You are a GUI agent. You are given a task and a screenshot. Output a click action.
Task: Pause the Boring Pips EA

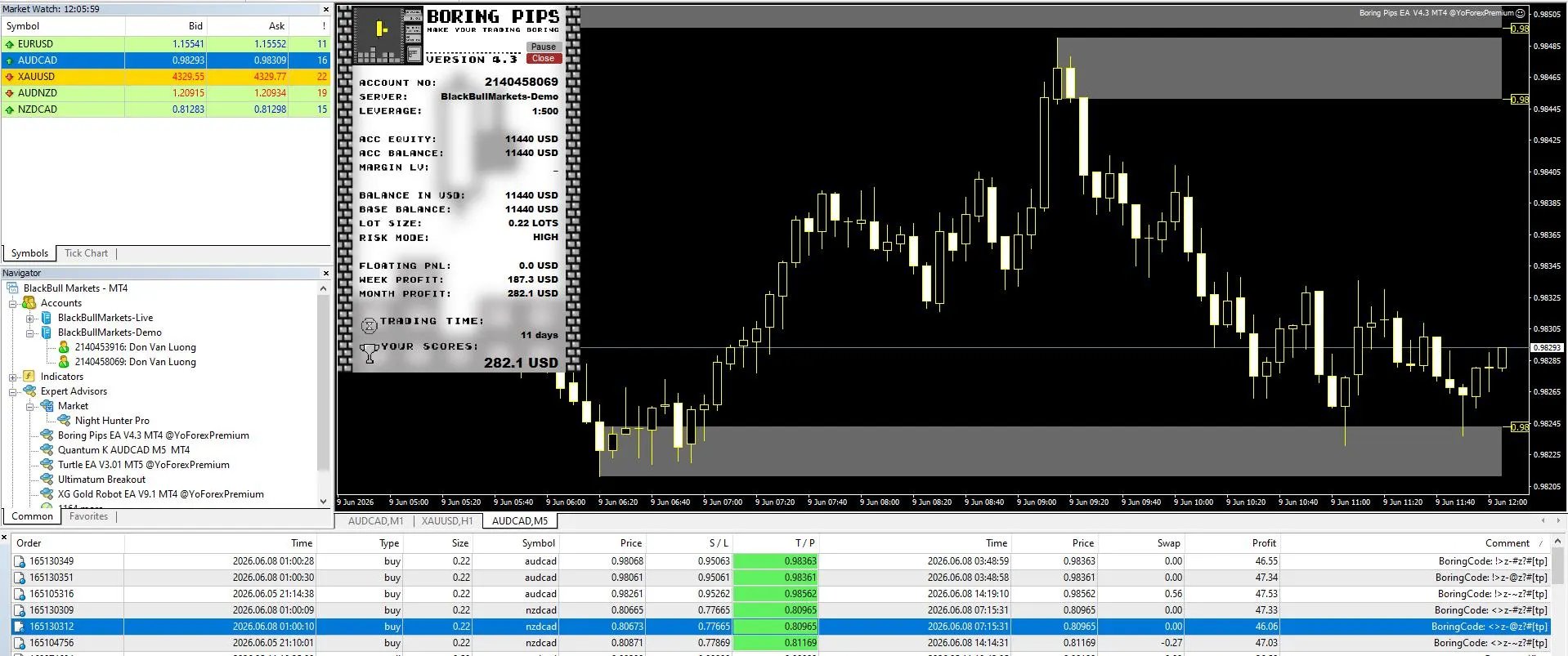pos(544,47)
